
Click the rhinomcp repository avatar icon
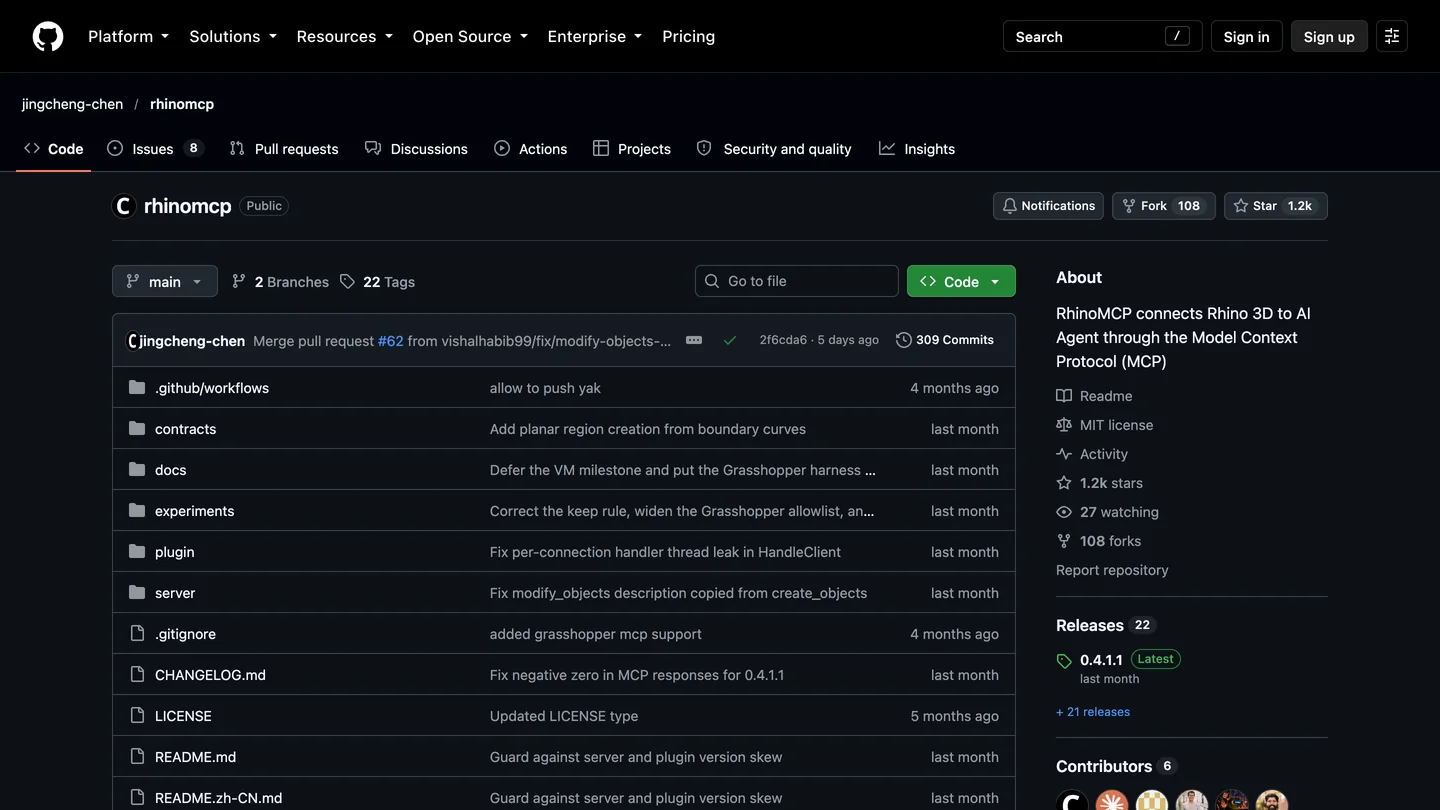[124, 206]
